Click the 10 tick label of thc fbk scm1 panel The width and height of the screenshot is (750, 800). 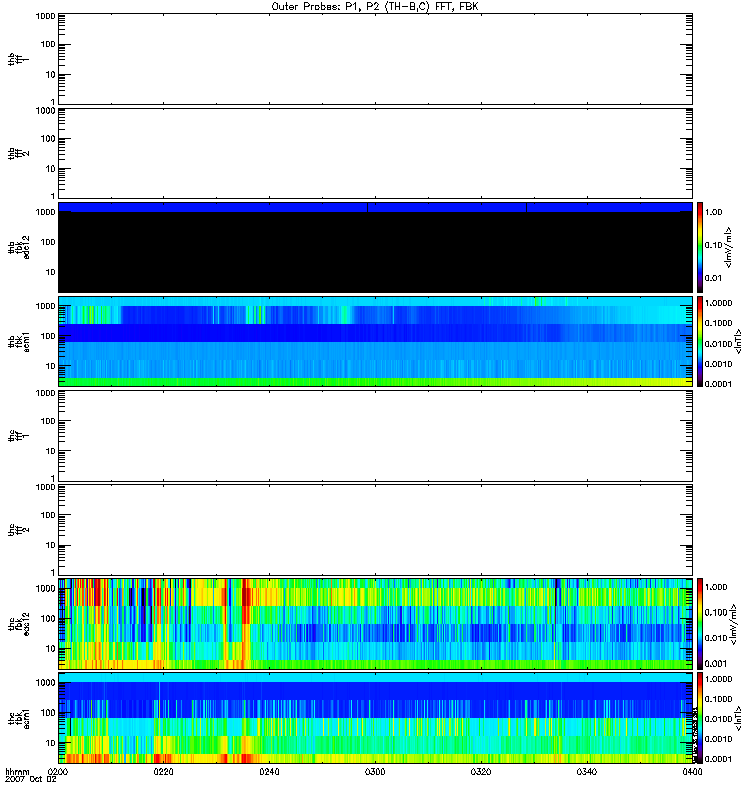pyautogui.click(x=51, y=743)
